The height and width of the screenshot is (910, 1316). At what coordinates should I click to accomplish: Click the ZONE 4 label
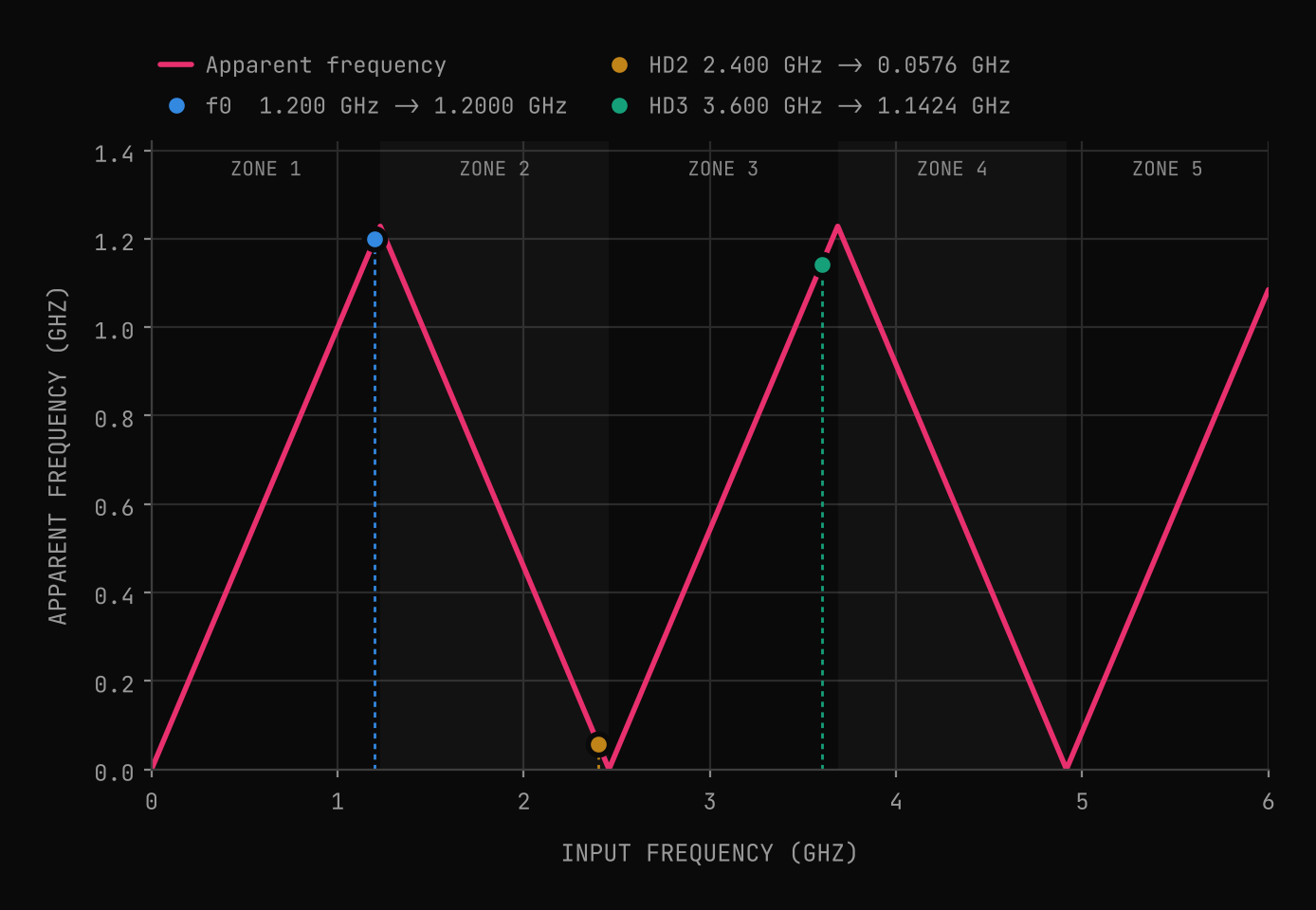[x=951, y=169]
